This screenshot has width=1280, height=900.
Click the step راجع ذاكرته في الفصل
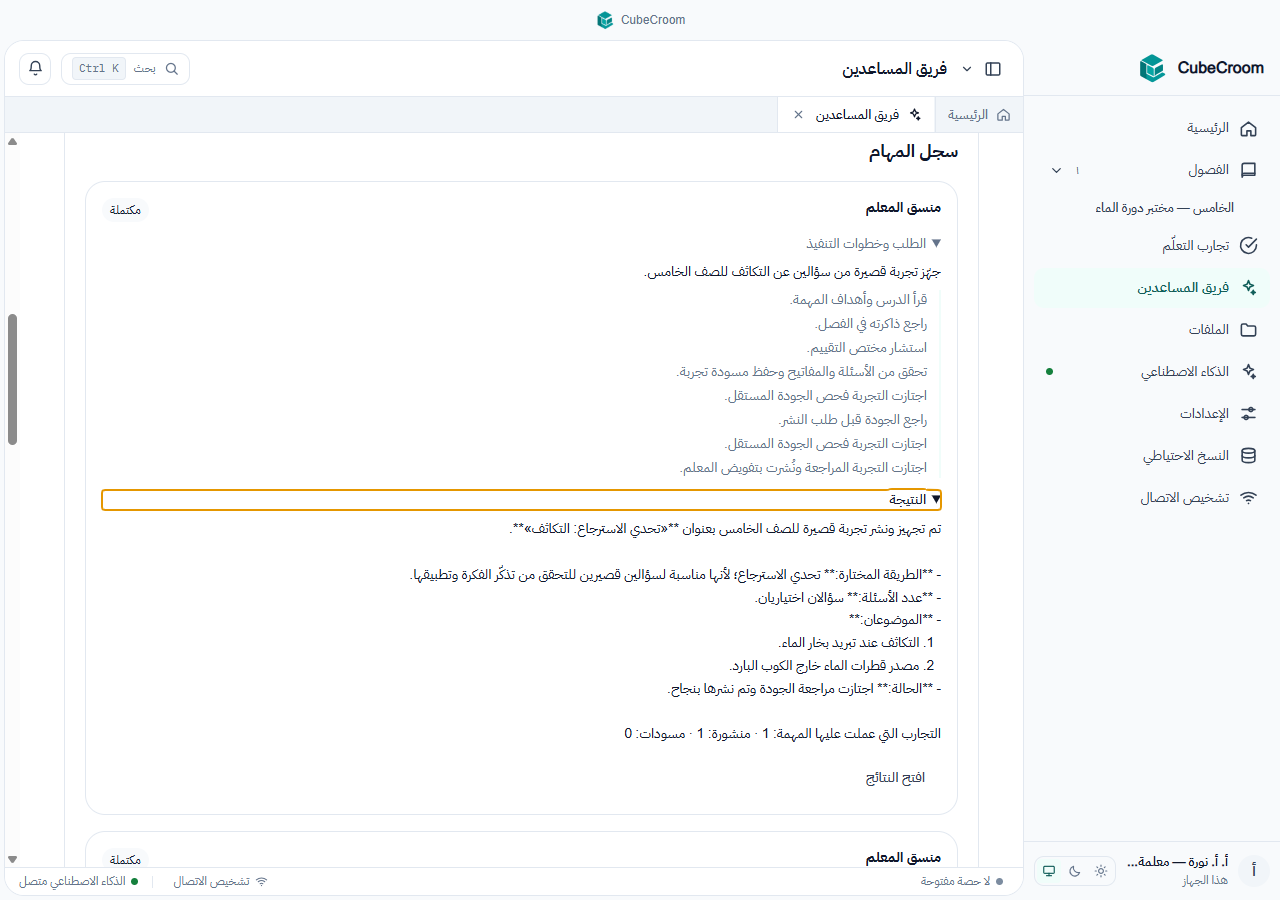[871, 324]
